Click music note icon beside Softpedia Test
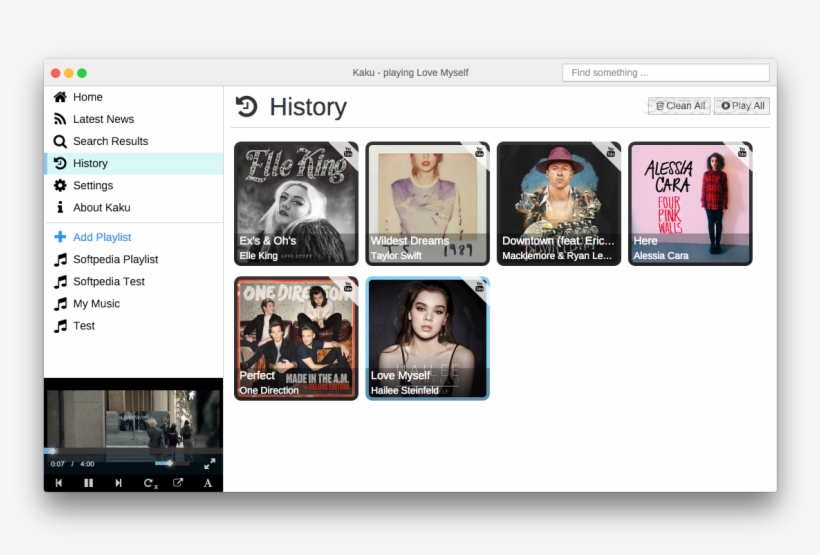Screen dimensions: 820x555 tap(60, 281)
